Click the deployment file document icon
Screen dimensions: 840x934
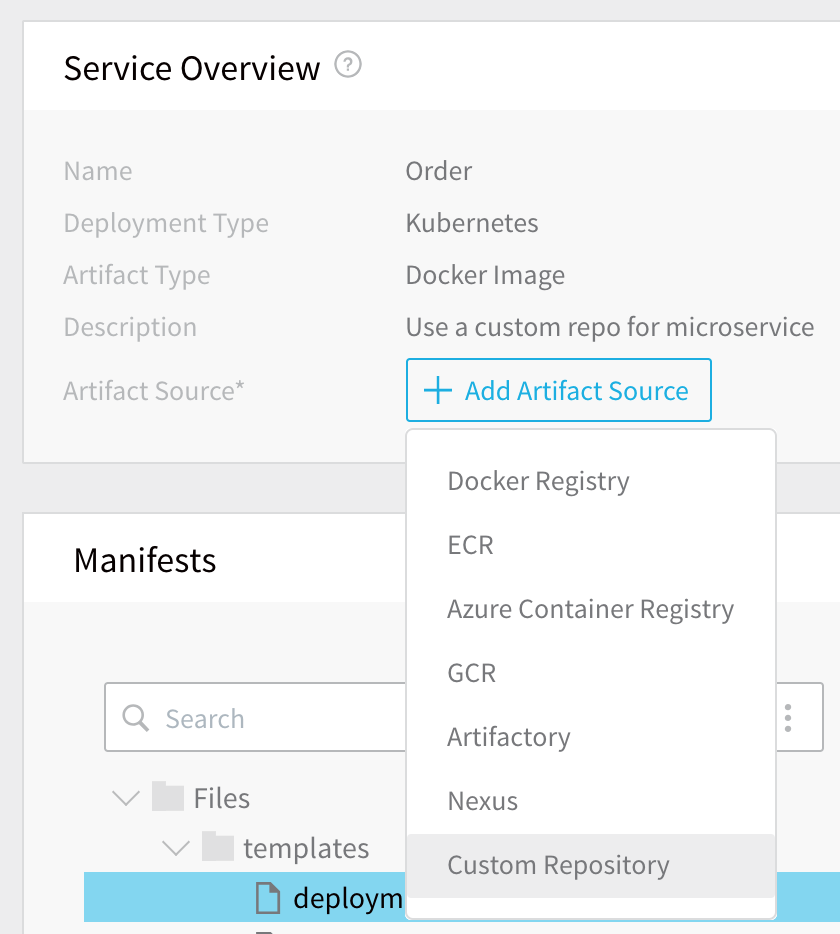(267, 898)
